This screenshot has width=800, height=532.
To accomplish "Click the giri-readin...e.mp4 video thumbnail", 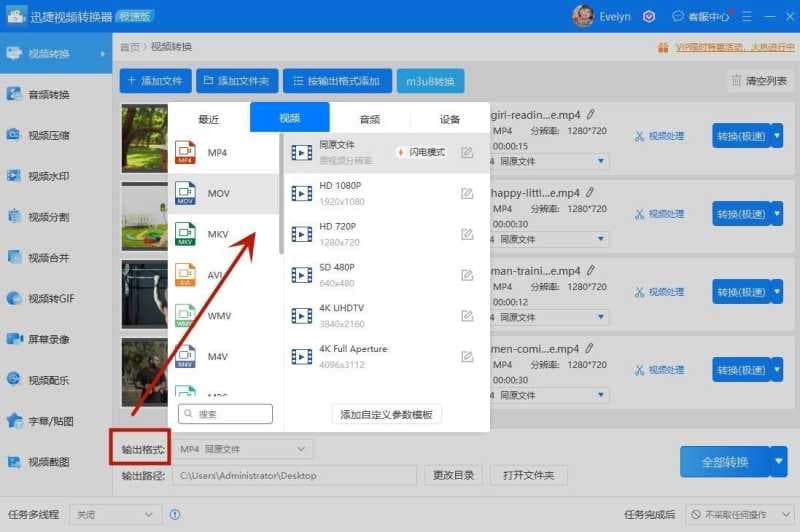I will coord(144,138).
